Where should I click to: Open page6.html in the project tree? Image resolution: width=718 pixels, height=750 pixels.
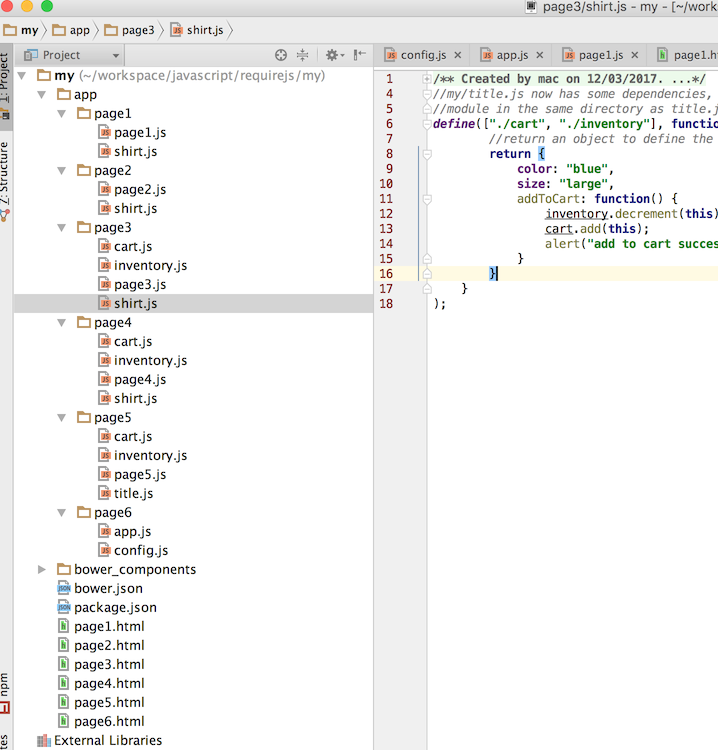point(108,721)
